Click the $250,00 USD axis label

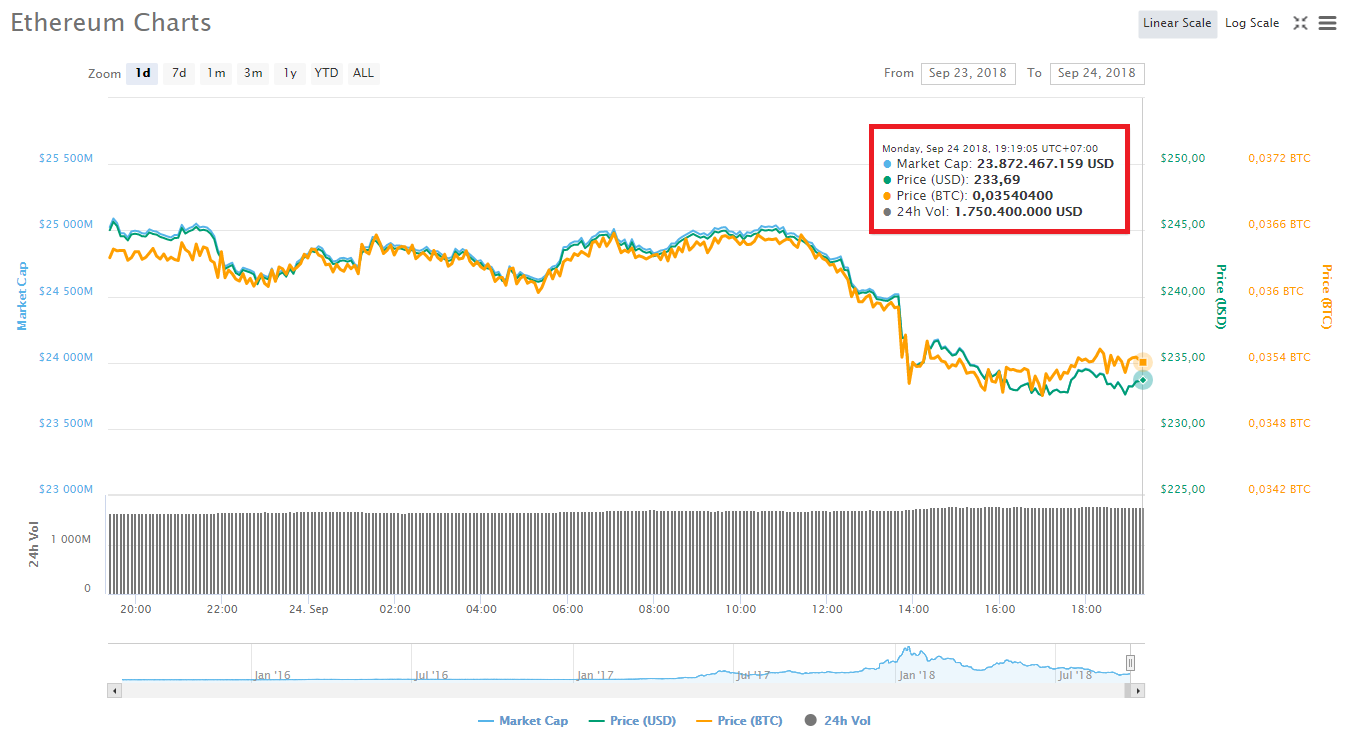pyautogui.click(x=1182, y=158)
